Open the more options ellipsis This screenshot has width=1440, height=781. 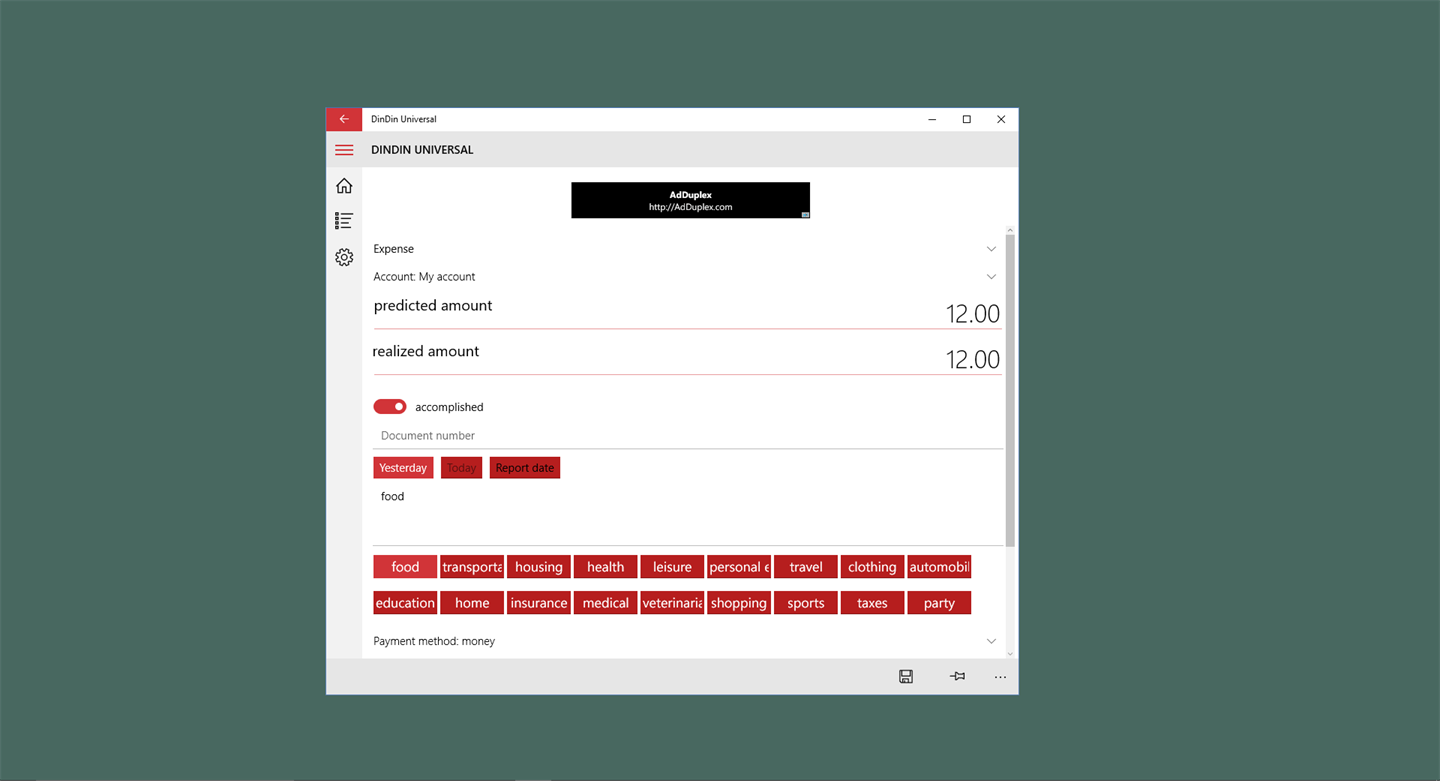(1000, 677)
